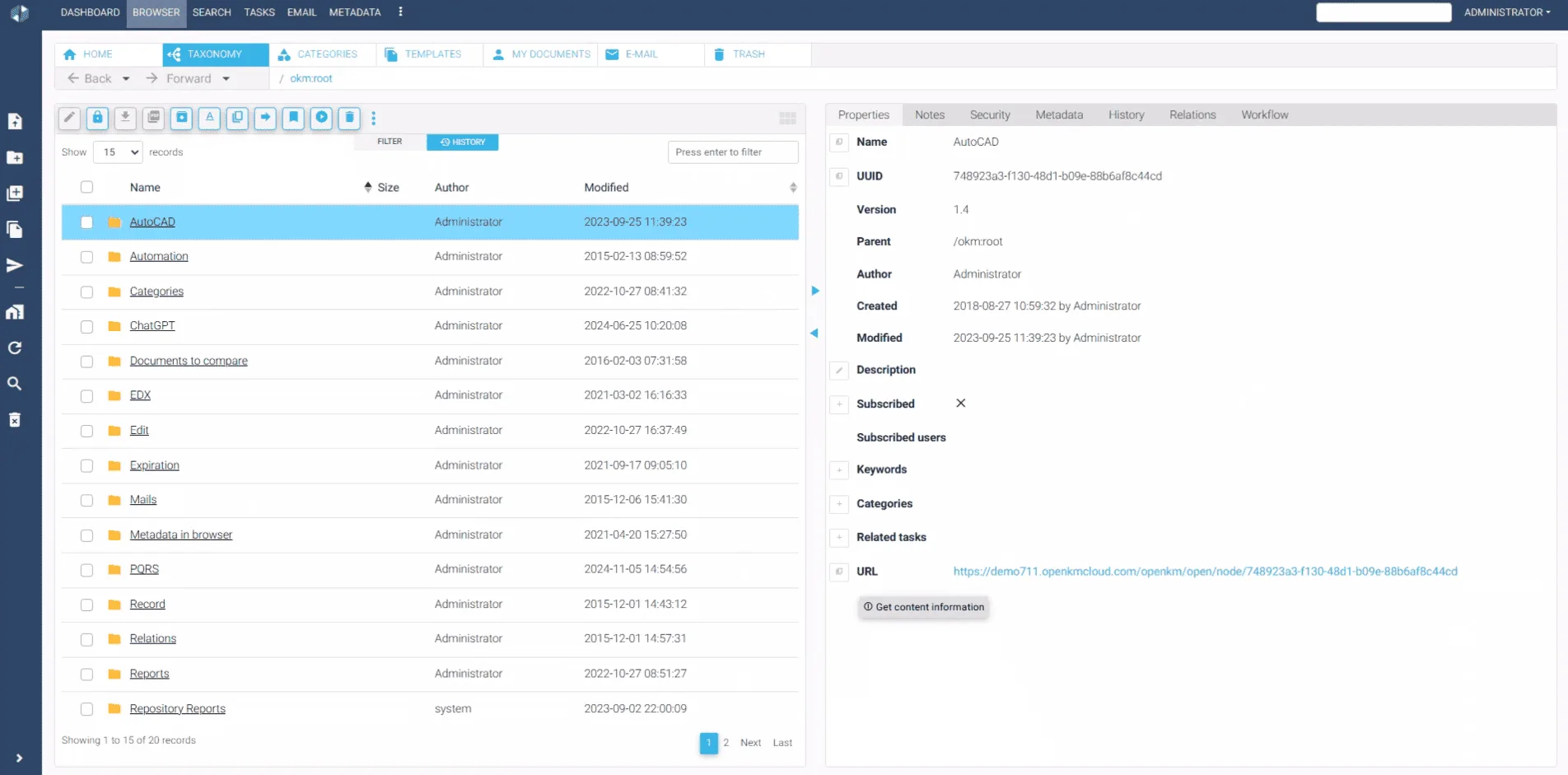Check the PQRS row checkbox

86,570
